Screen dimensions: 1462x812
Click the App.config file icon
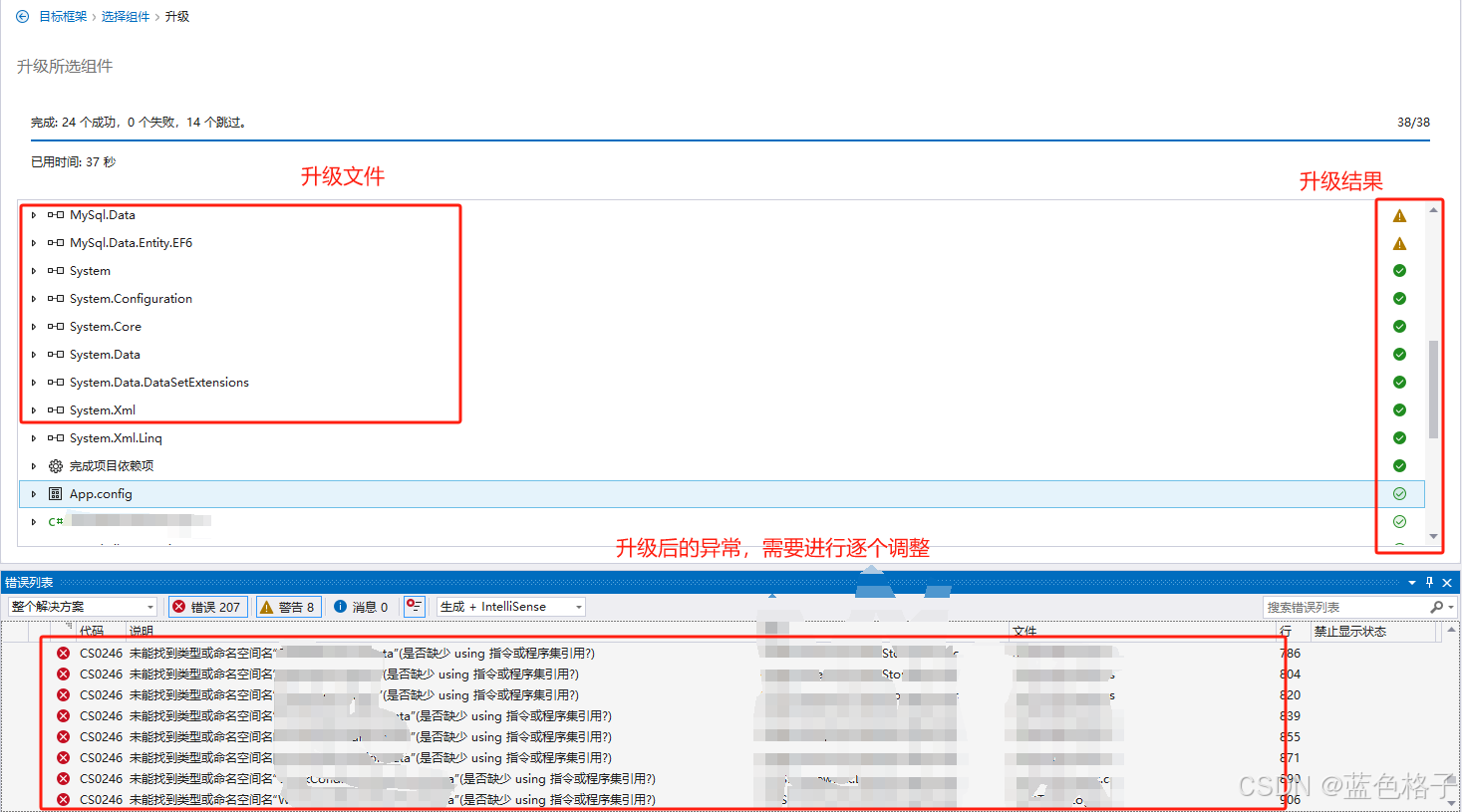[x=56, y=494]
